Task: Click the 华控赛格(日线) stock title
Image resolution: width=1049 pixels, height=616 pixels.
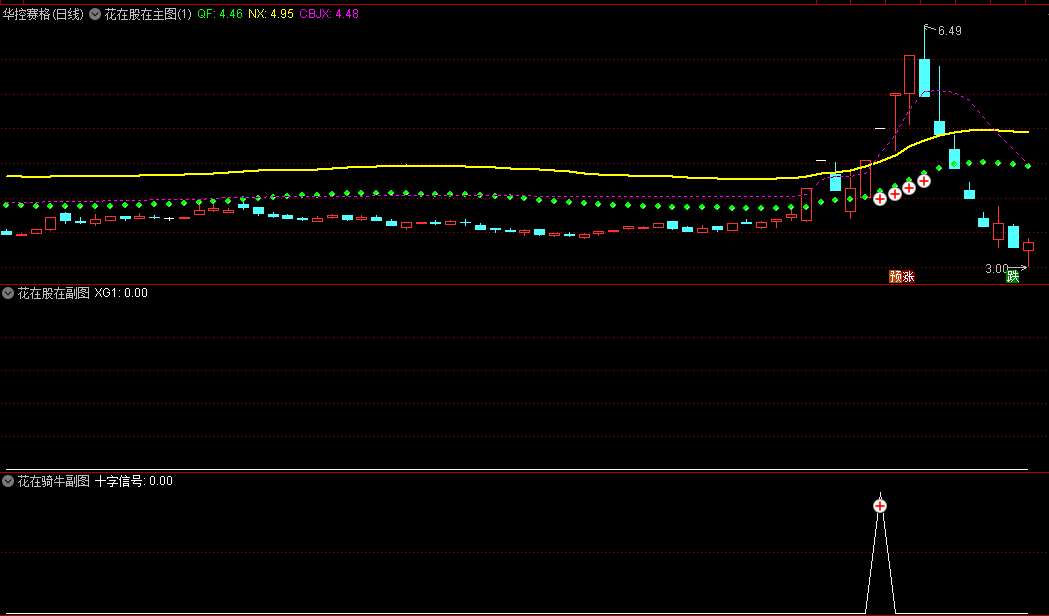Action: 44,15
